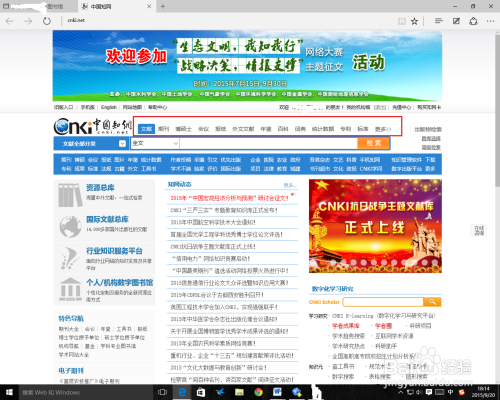Viewport: 500px width, 400px height.
Task: Click the bookshelf icon beside 资源总库
Action: [70, 194]
